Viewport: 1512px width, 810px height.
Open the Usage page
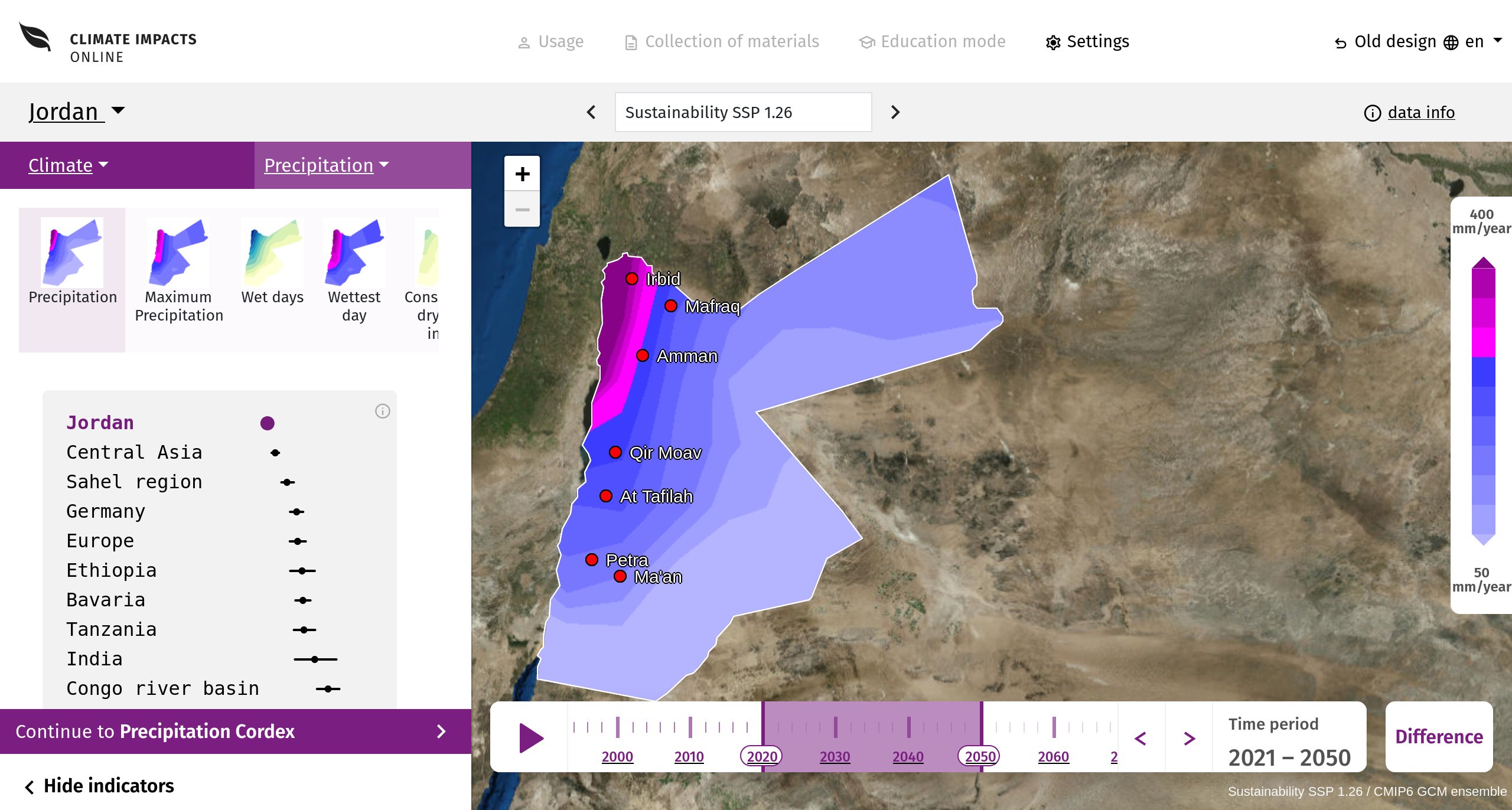(x=550, y=42)
